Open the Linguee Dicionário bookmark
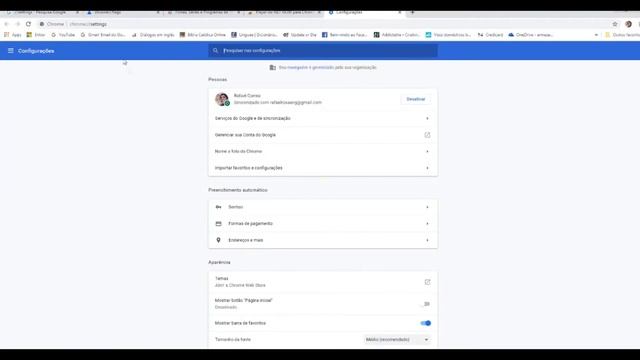Viewport: 640px width, 360px height. [254, 35]
